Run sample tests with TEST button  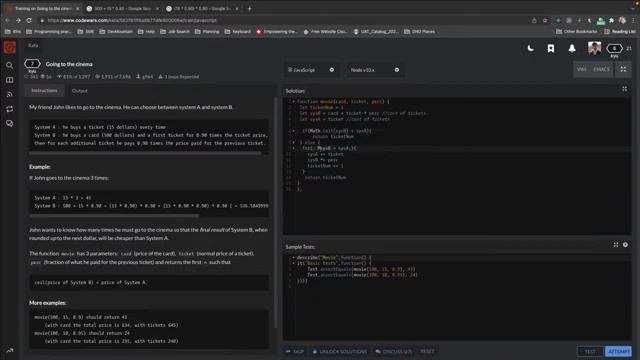[590, 351]
